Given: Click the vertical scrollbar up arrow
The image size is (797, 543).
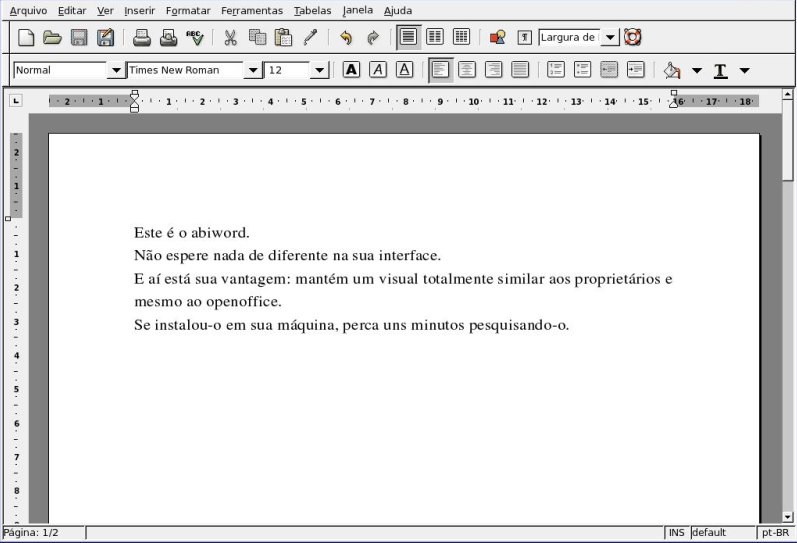Looking at the screenshot, I should tap(787, 94).
